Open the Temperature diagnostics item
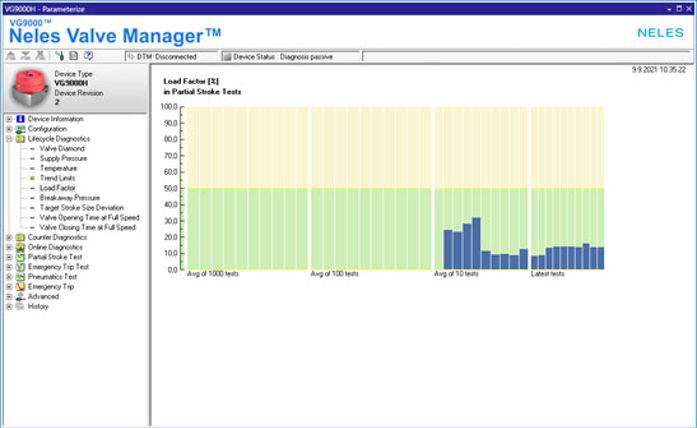Viewport: 697px width, 428px height. pyautogui.click(x=58, y=168)
